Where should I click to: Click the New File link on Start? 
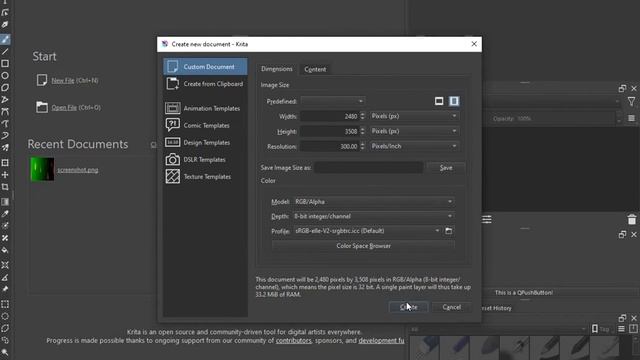point(63,81)
